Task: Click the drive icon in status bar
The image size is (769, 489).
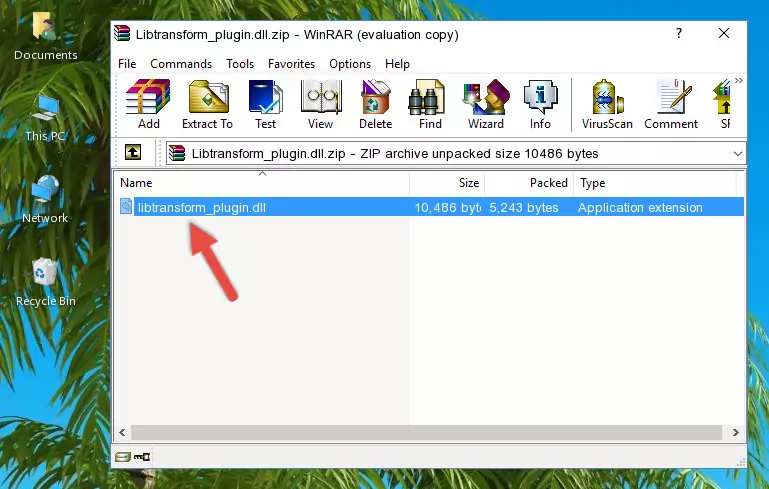Action: [123, 457]
